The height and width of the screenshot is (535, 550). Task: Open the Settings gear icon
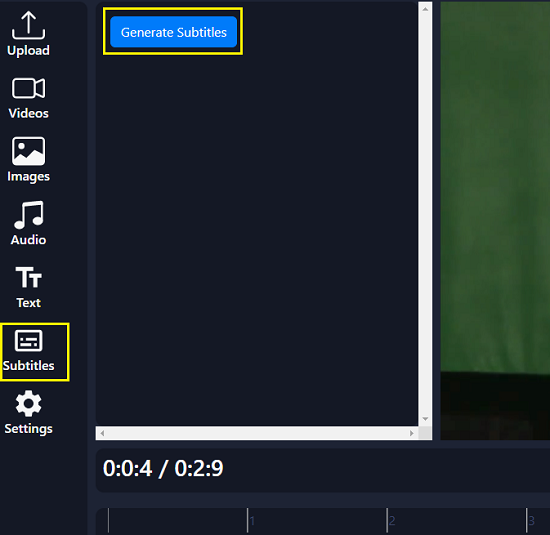pos(28,404)
